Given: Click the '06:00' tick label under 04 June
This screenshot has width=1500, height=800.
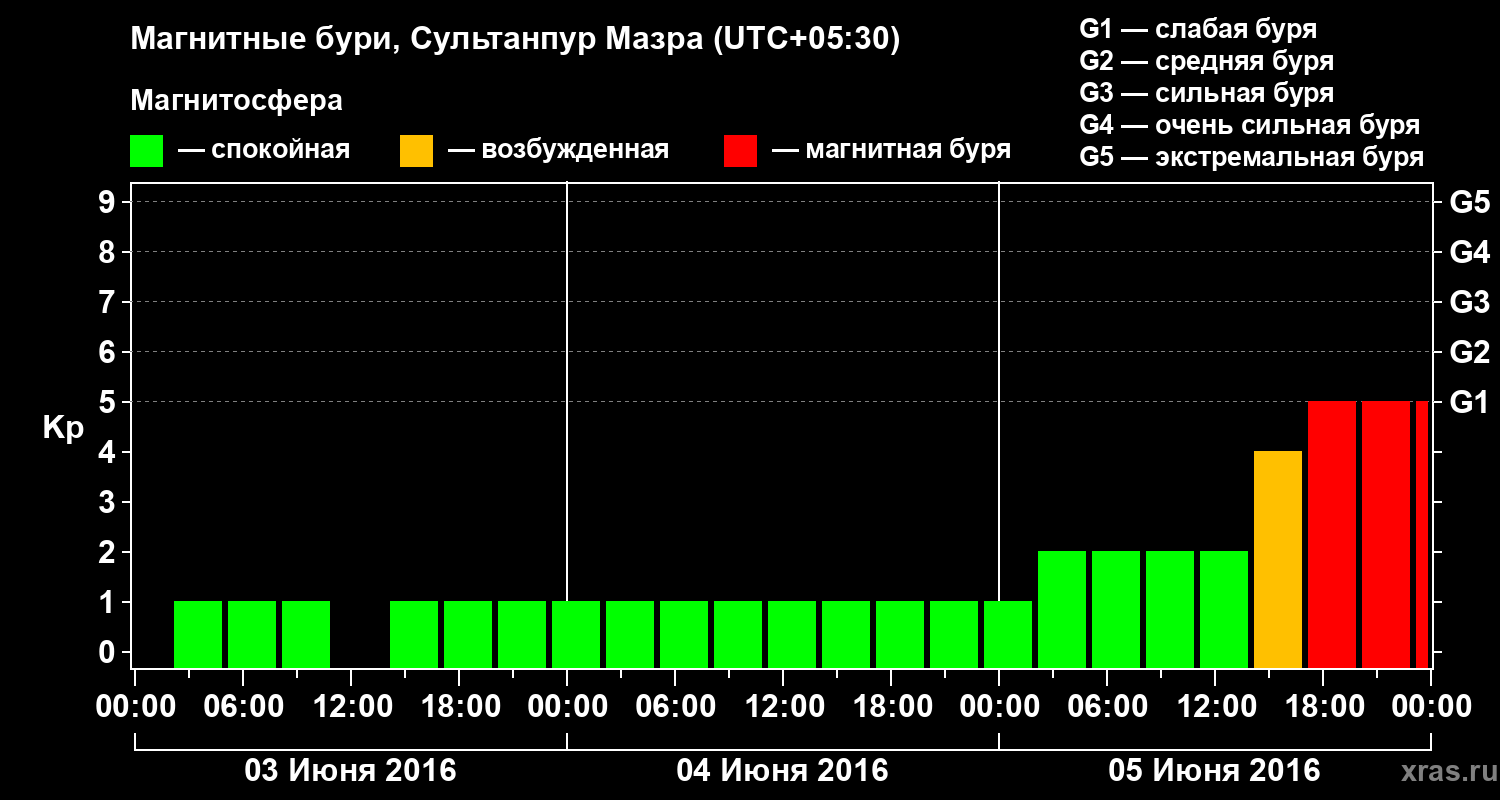Looking at the screenshot, I should click(675, 707).
